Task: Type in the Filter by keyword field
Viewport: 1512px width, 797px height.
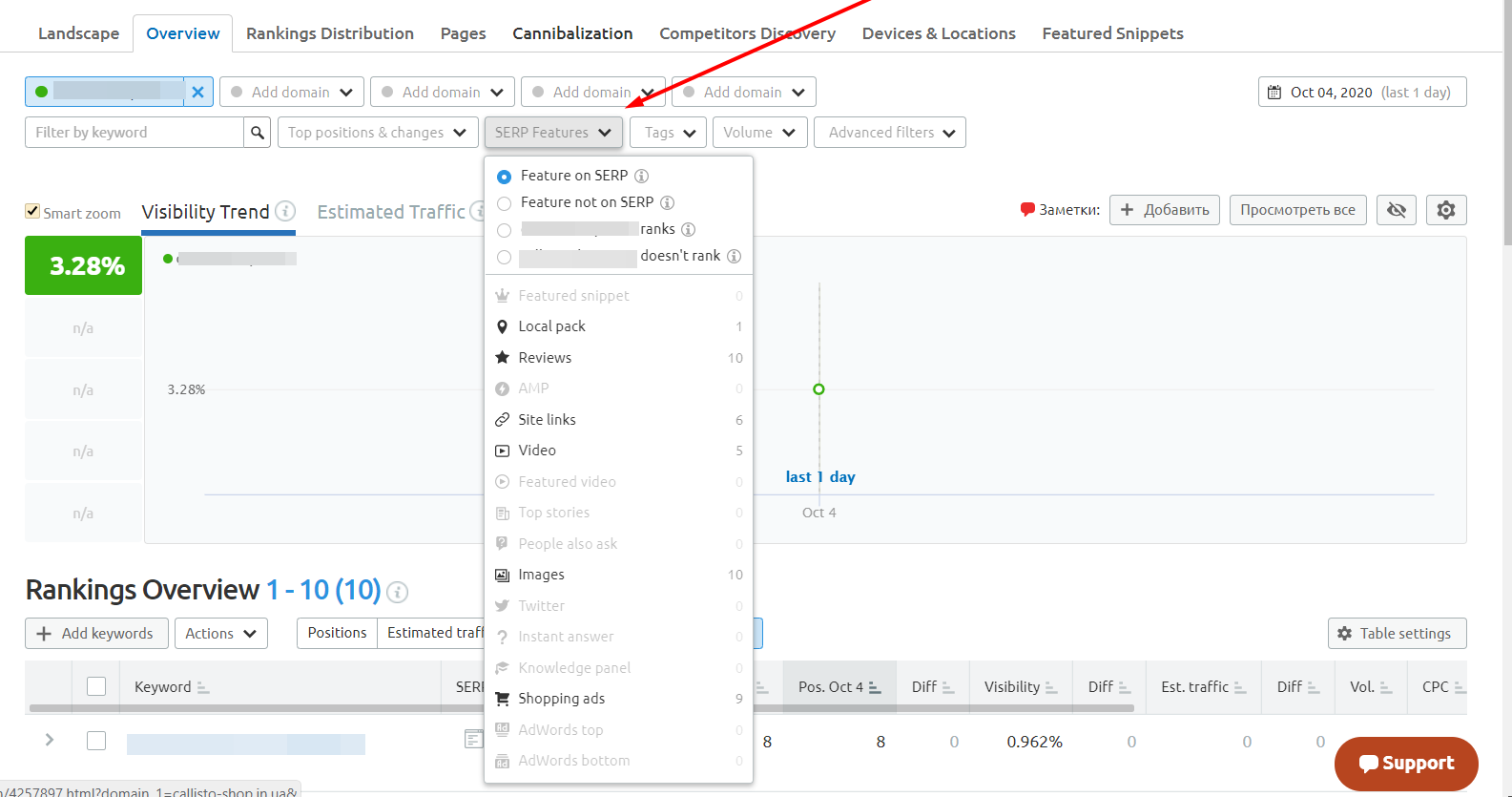Action: 134,133
